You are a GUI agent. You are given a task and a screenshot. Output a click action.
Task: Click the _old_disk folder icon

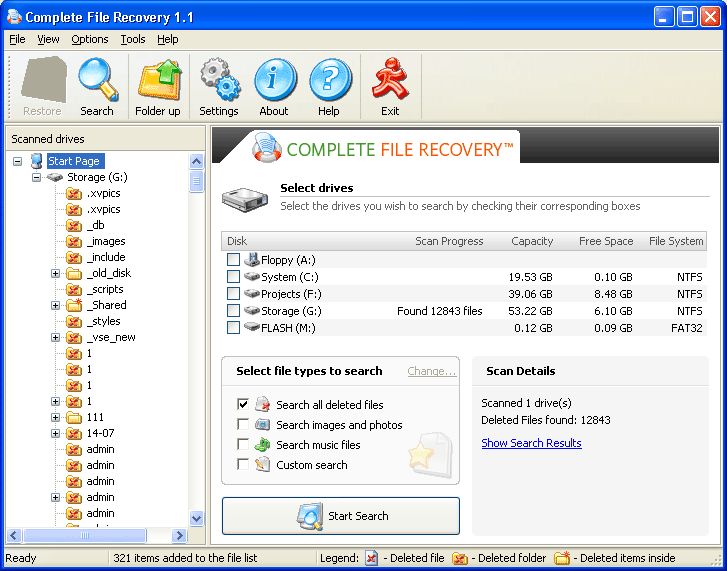point(73,273)
